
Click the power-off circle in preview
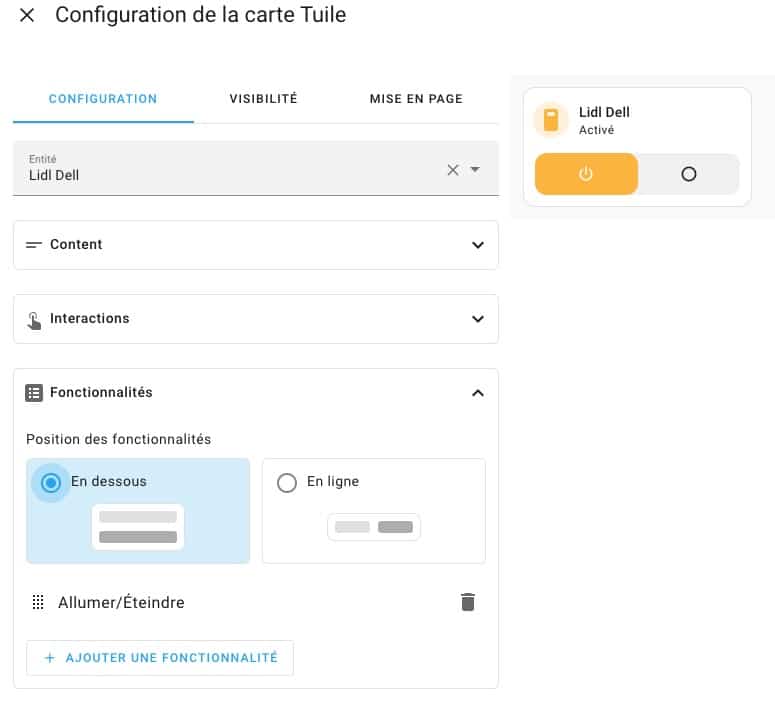(689, 174)
